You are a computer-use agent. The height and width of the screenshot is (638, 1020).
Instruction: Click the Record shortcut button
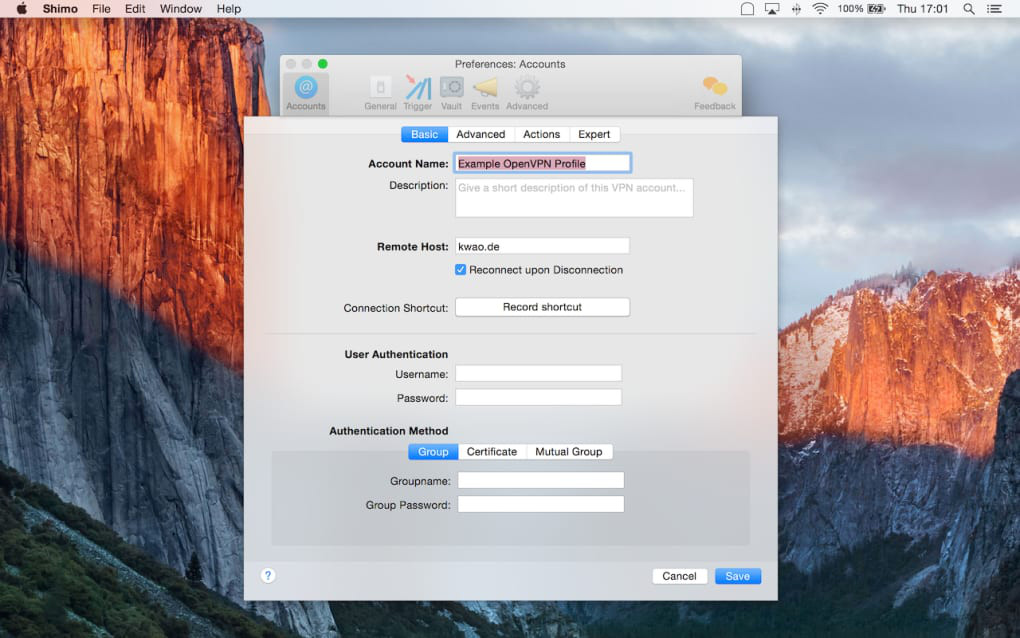543,307
